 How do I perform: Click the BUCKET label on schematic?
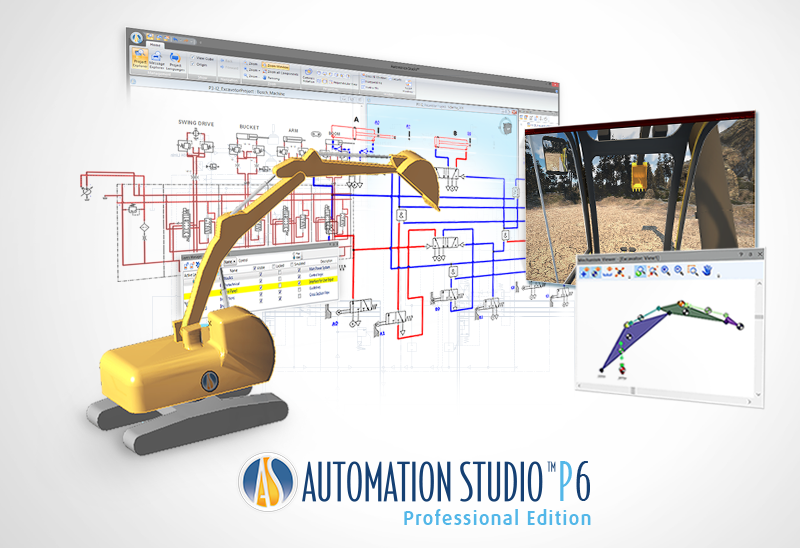249,127
